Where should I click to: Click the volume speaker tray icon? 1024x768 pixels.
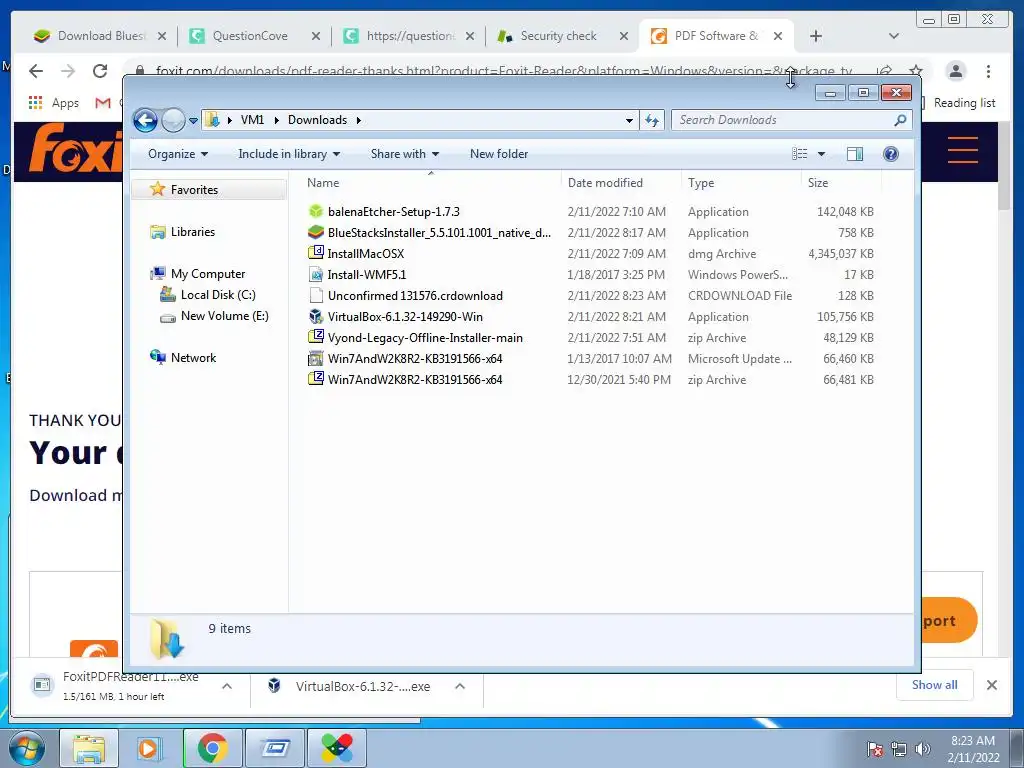click(922, 749)
